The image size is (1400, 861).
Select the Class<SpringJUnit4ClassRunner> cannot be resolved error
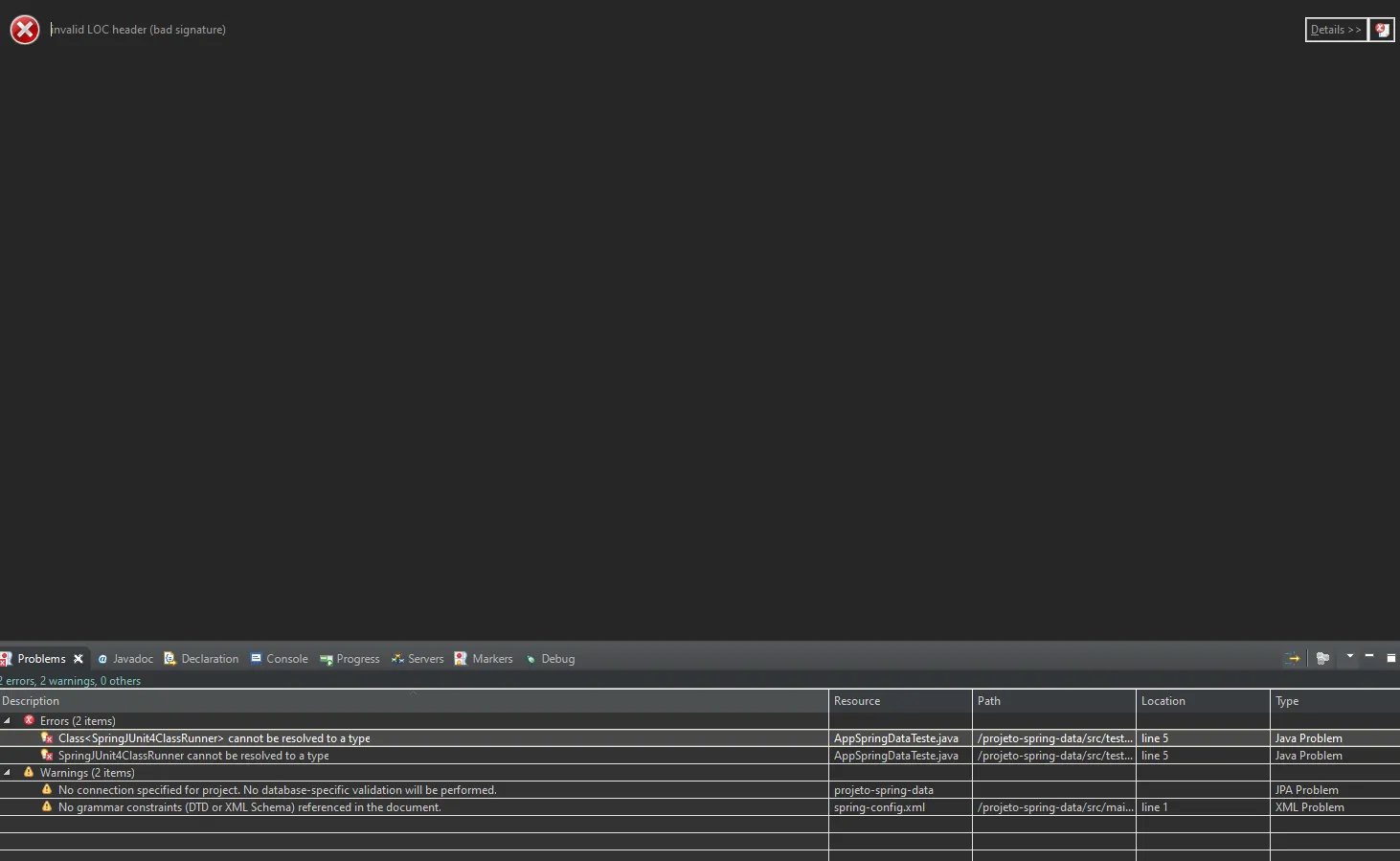[x=700, y=738]
